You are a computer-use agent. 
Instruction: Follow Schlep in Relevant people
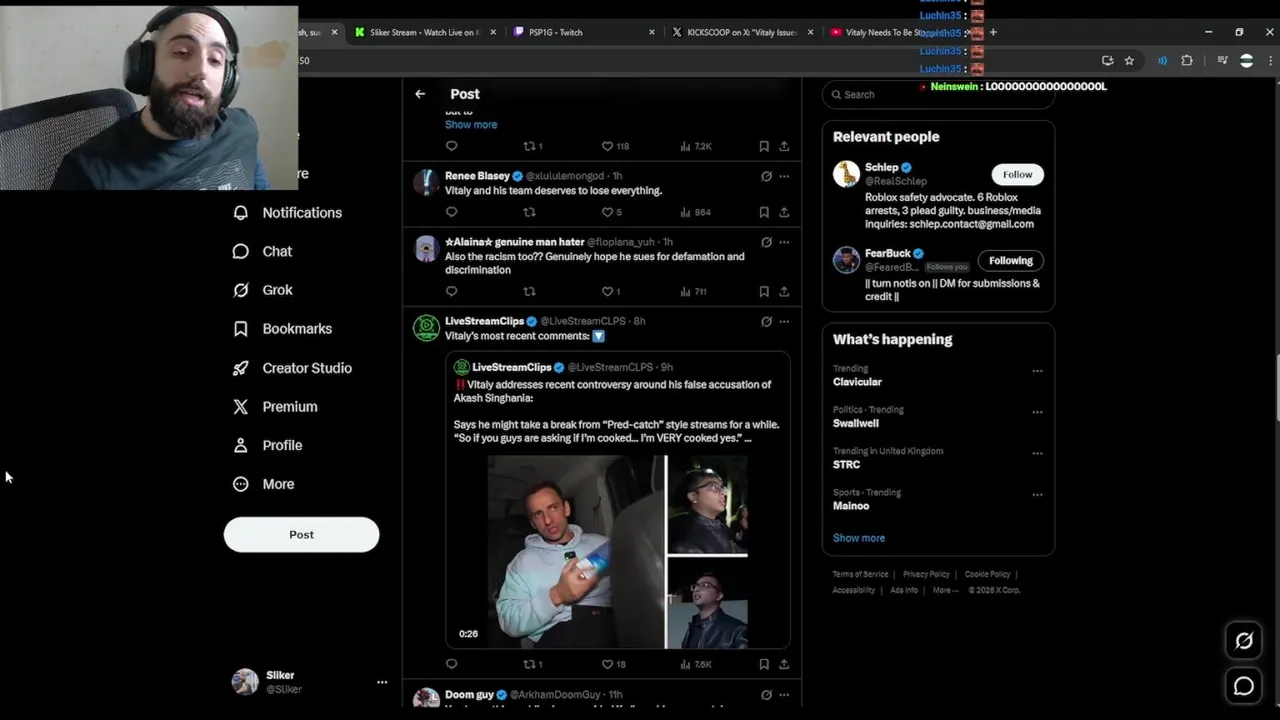(1017, 175)
